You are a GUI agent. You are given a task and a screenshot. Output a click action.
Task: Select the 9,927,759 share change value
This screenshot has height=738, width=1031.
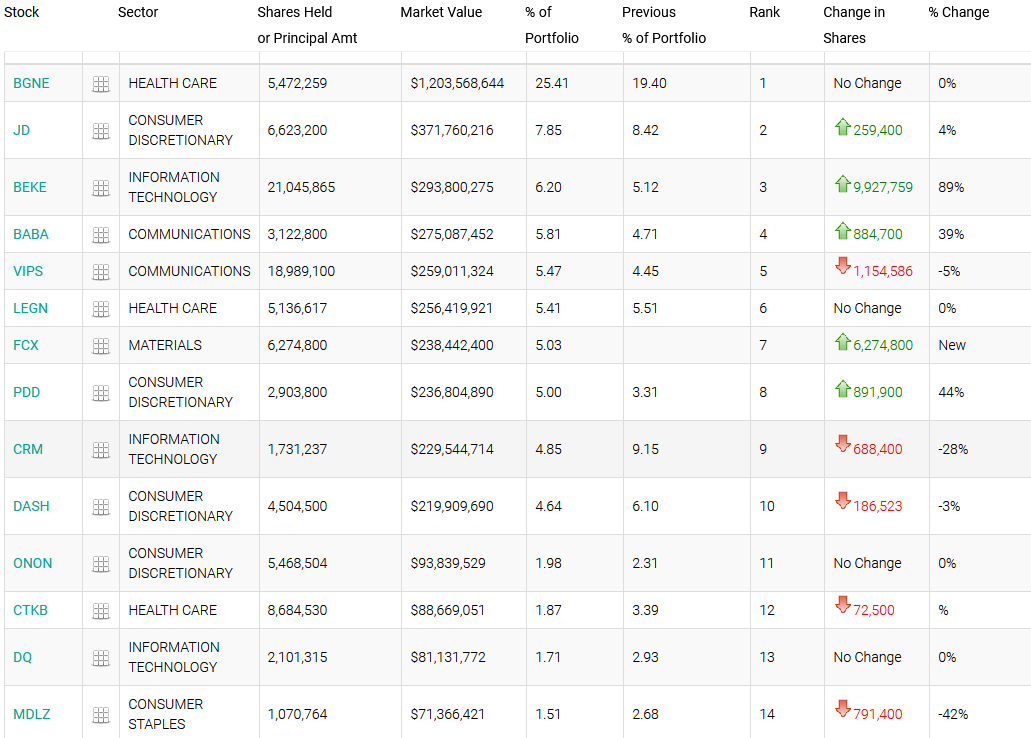883,187
